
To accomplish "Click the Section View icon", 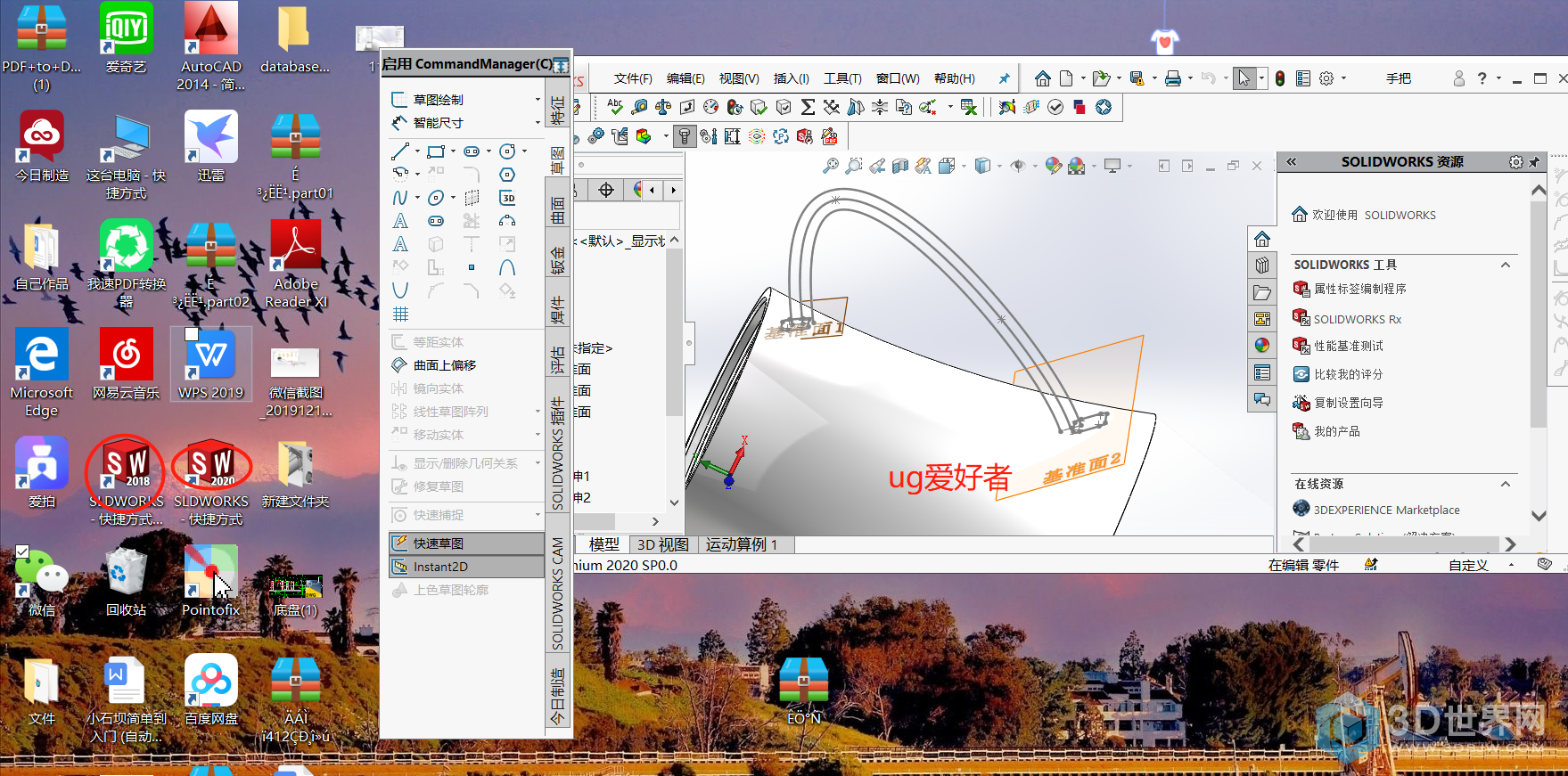I will click(900, 166).
